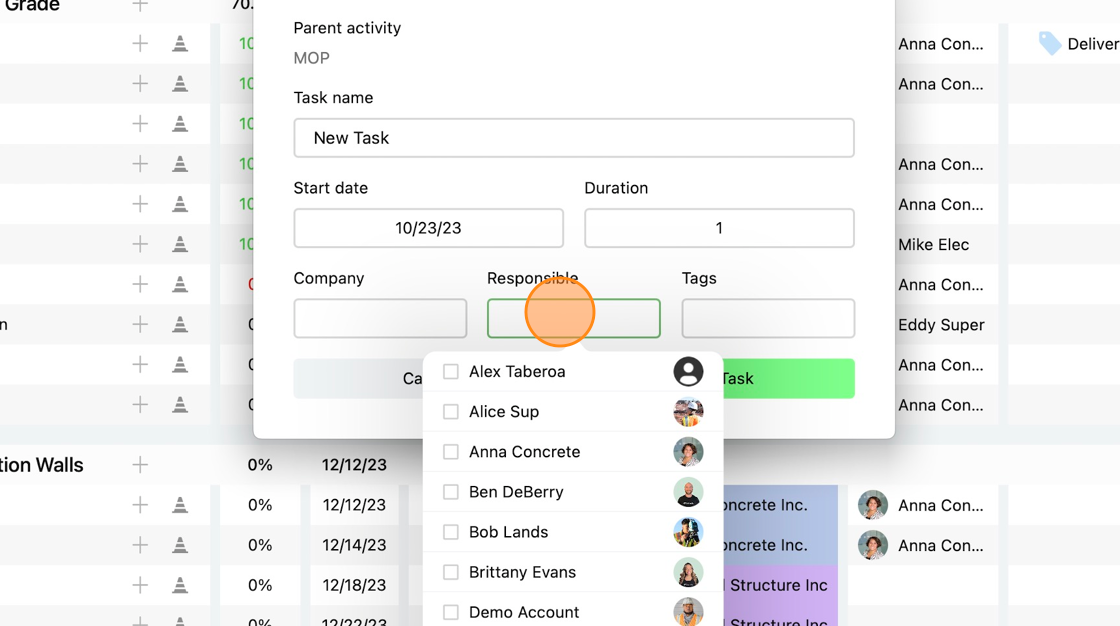
Task: Click the MOP parent activity text
Action: pos(311,58)
